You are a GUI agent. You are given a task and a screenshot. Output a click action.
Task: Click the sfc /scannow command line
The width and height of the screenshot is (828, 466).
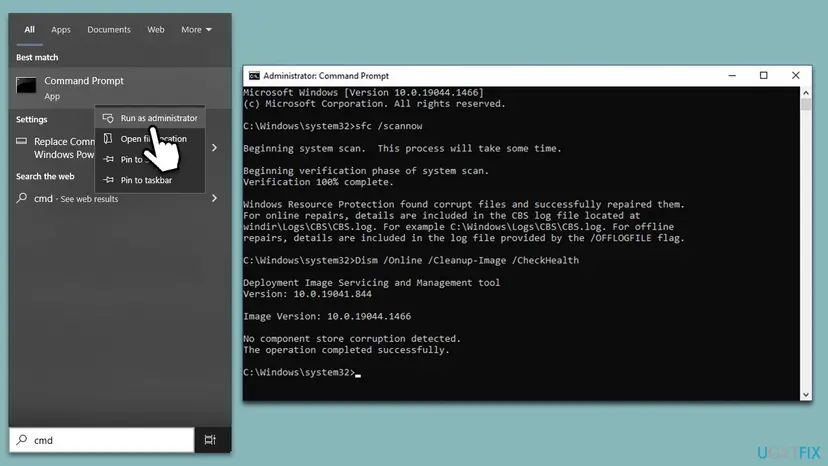click(x=333, y=126)
